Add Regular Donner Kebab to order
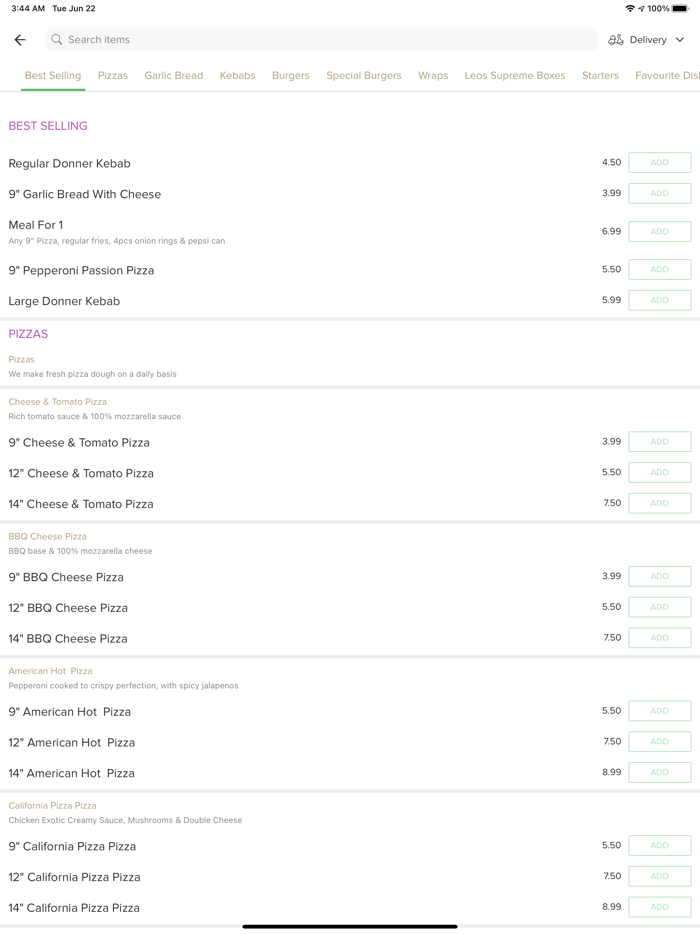 point(659,163)
